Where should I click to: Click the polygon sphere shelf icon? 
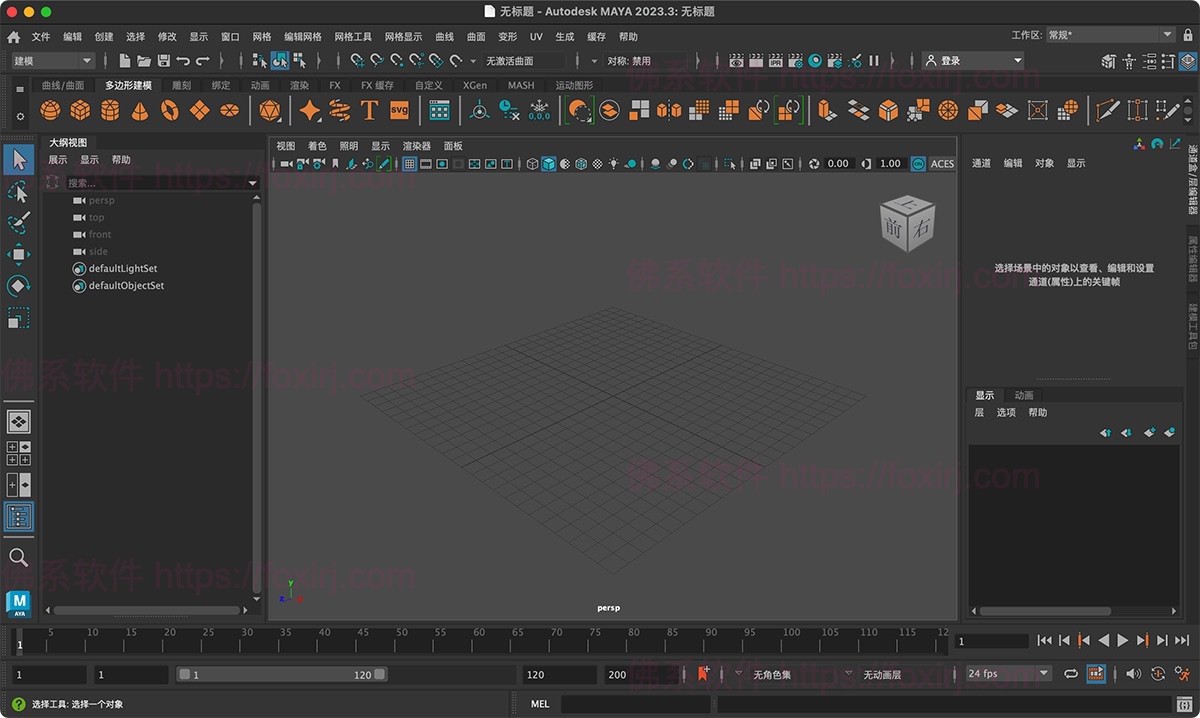coord(50,110)
